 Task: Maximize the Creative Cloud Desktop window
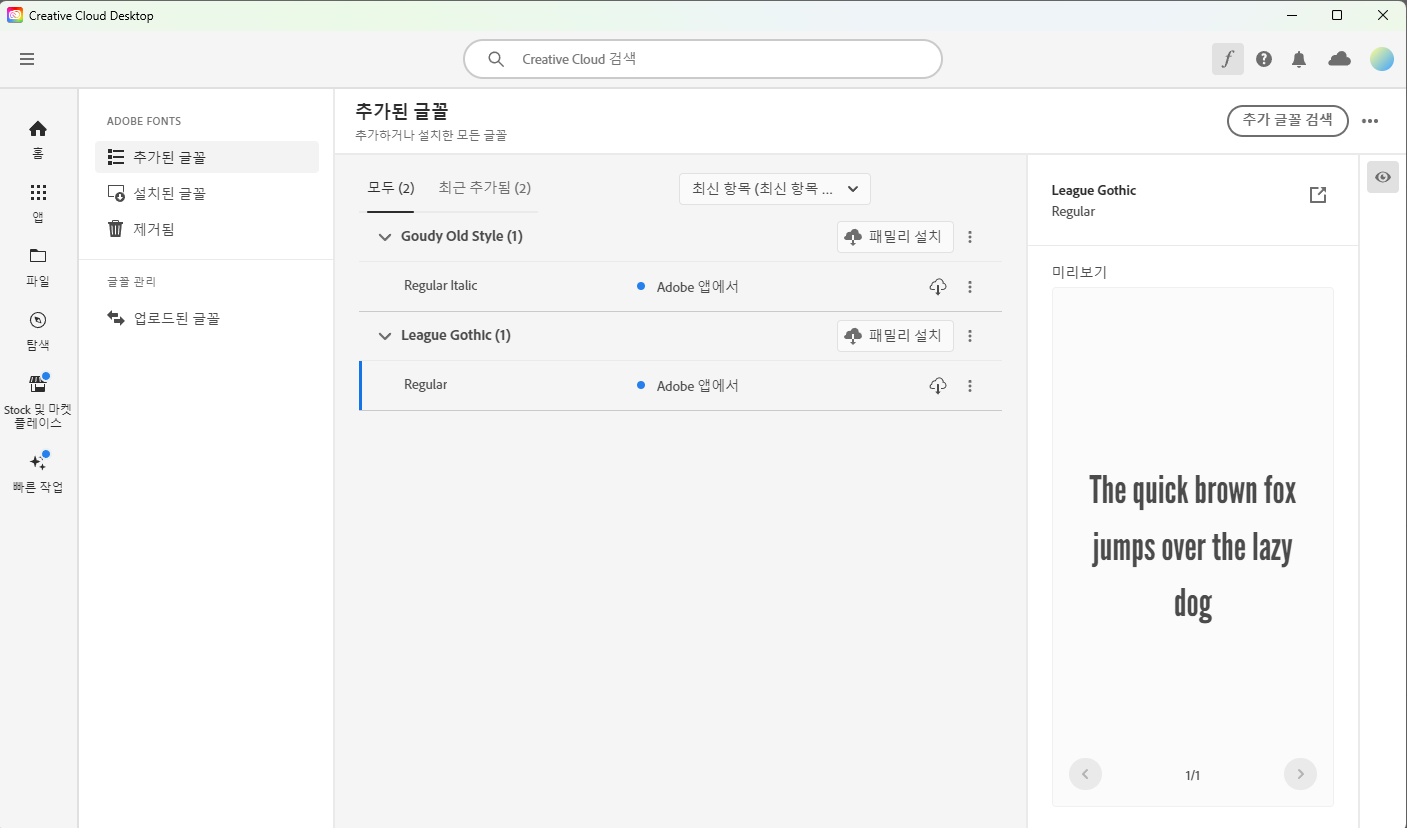(1337, 15)
